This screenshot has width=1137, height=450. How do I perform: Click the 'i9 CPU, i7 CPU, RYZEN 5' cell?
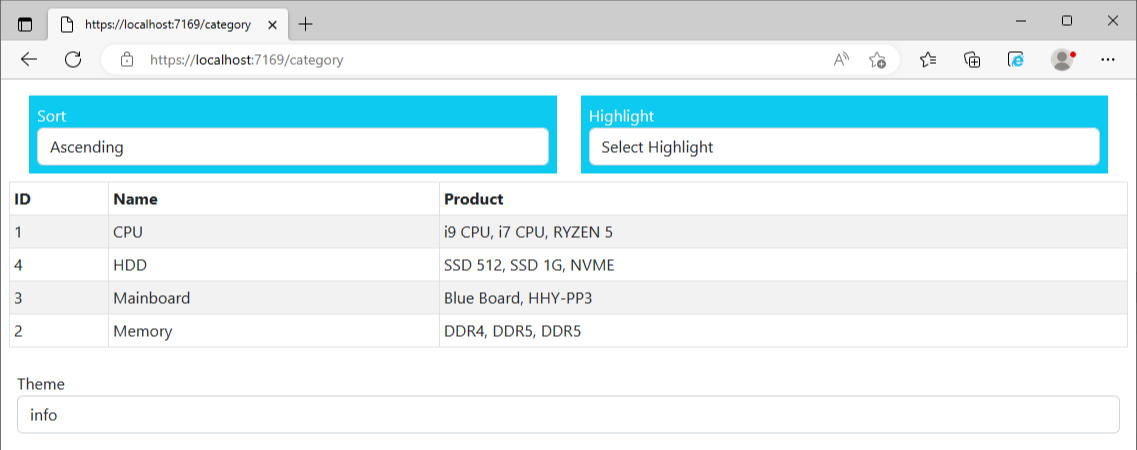point(783,232)
